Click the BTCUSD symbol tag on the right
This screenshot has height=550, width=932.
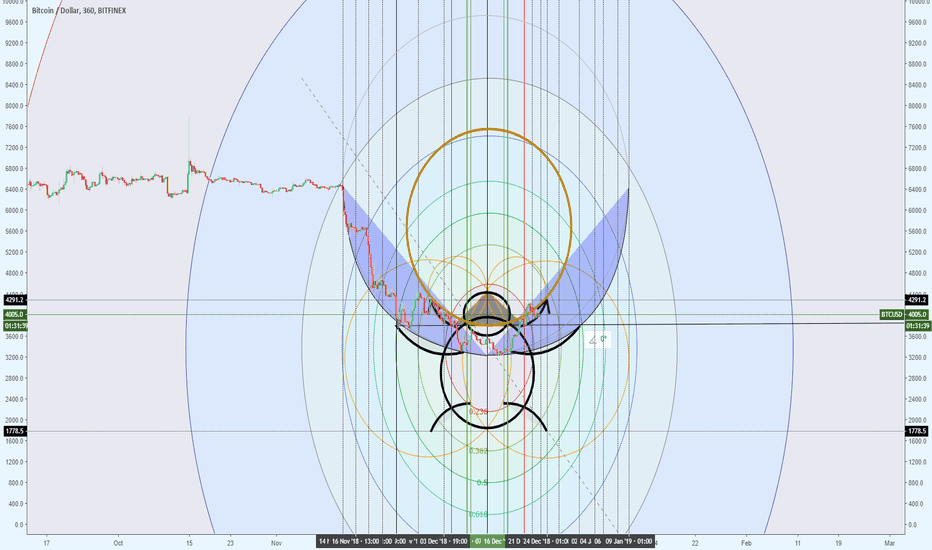pyautogui.click(x=892, y=315)
